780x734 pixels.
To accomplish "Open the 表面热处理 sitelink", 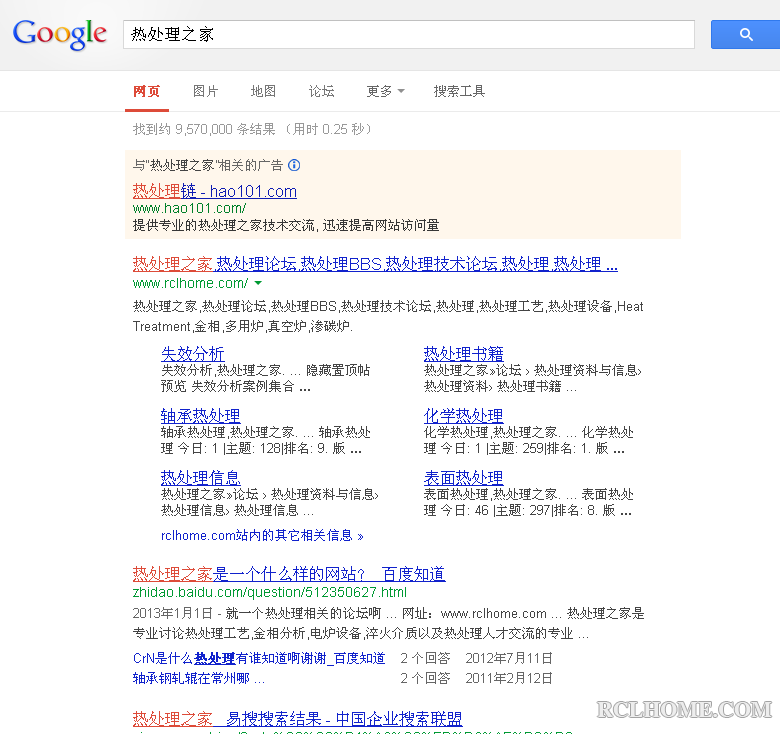I will click(x=463, y=477).
